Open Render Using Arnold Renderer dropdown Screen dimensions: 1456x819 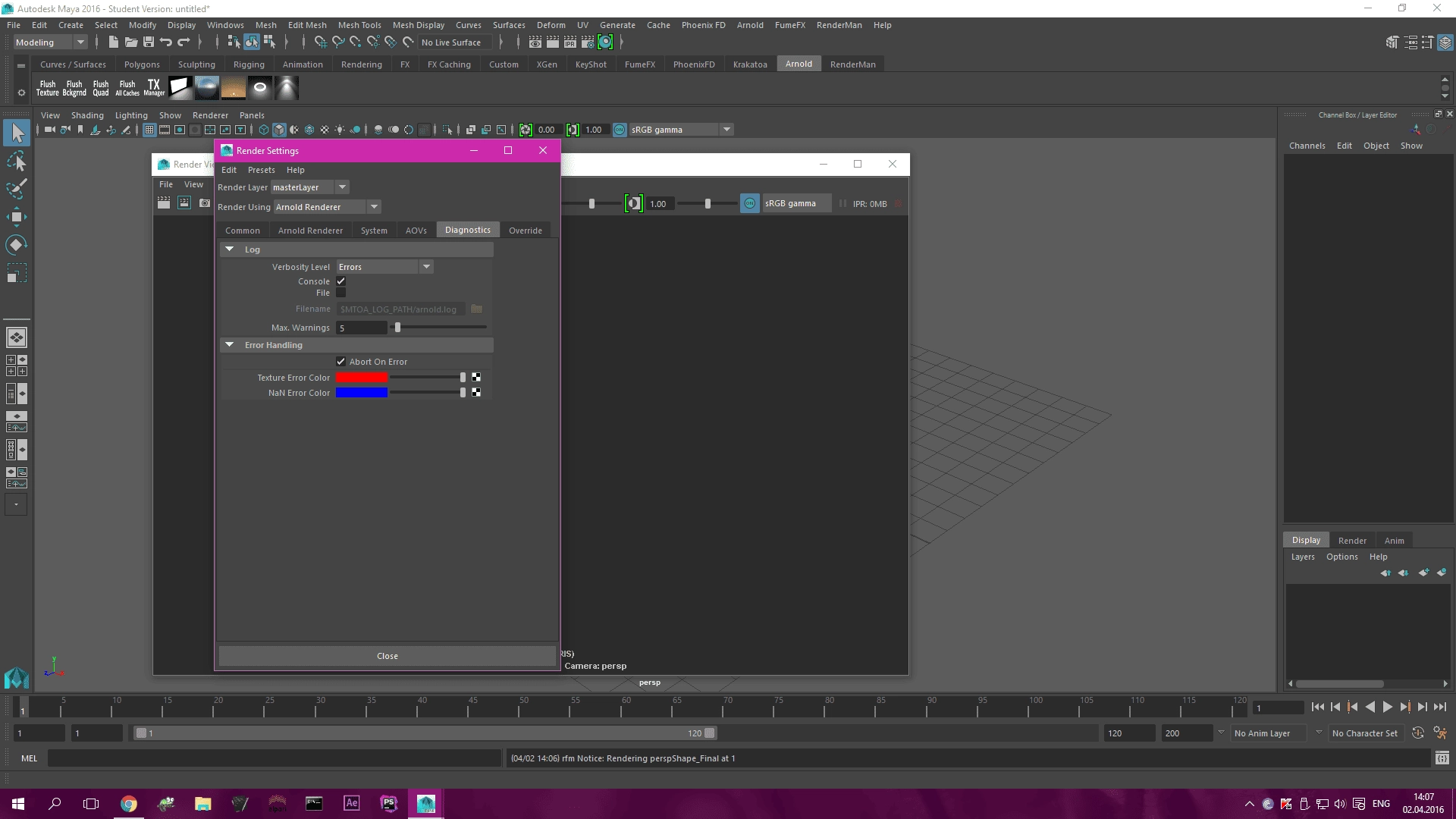[327, 207]
